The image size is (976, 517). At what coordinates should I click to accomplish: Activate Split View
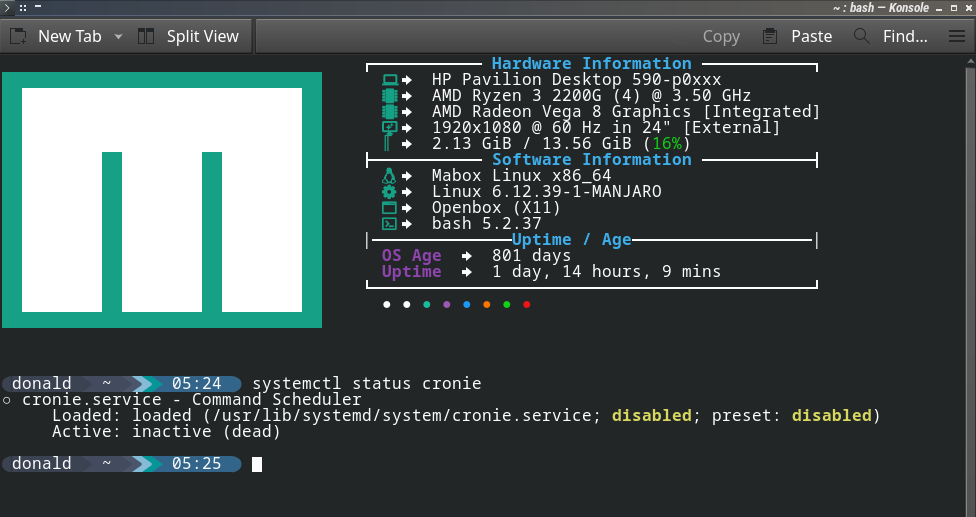[188, 36]
